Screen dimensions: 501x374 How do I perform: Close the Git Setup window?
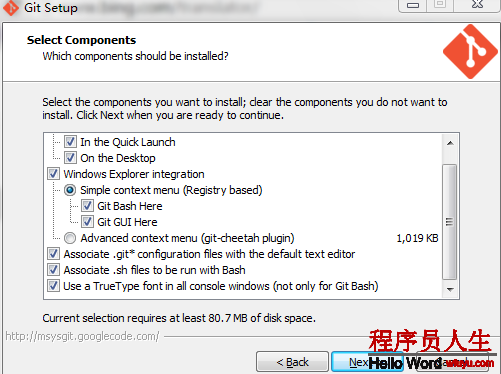point(477,4)
